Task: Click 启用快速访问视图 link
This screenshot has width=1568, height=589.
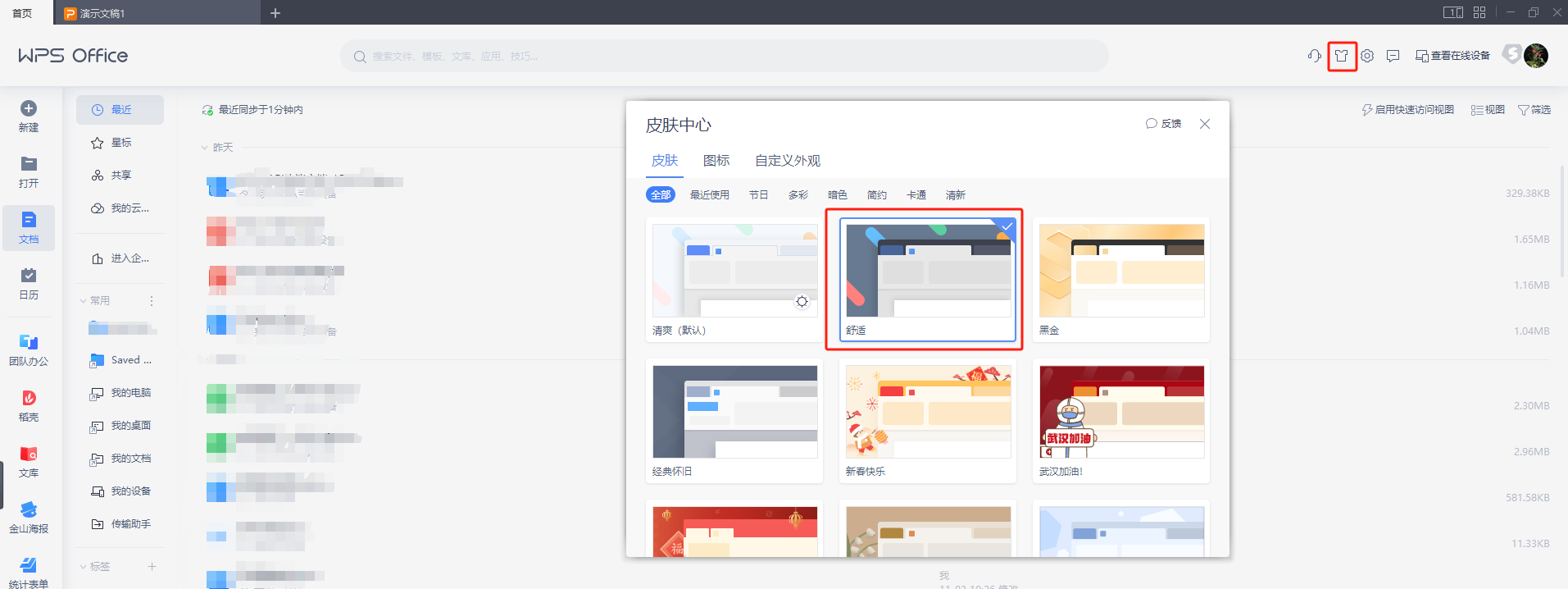Action: coord(1408,110)
